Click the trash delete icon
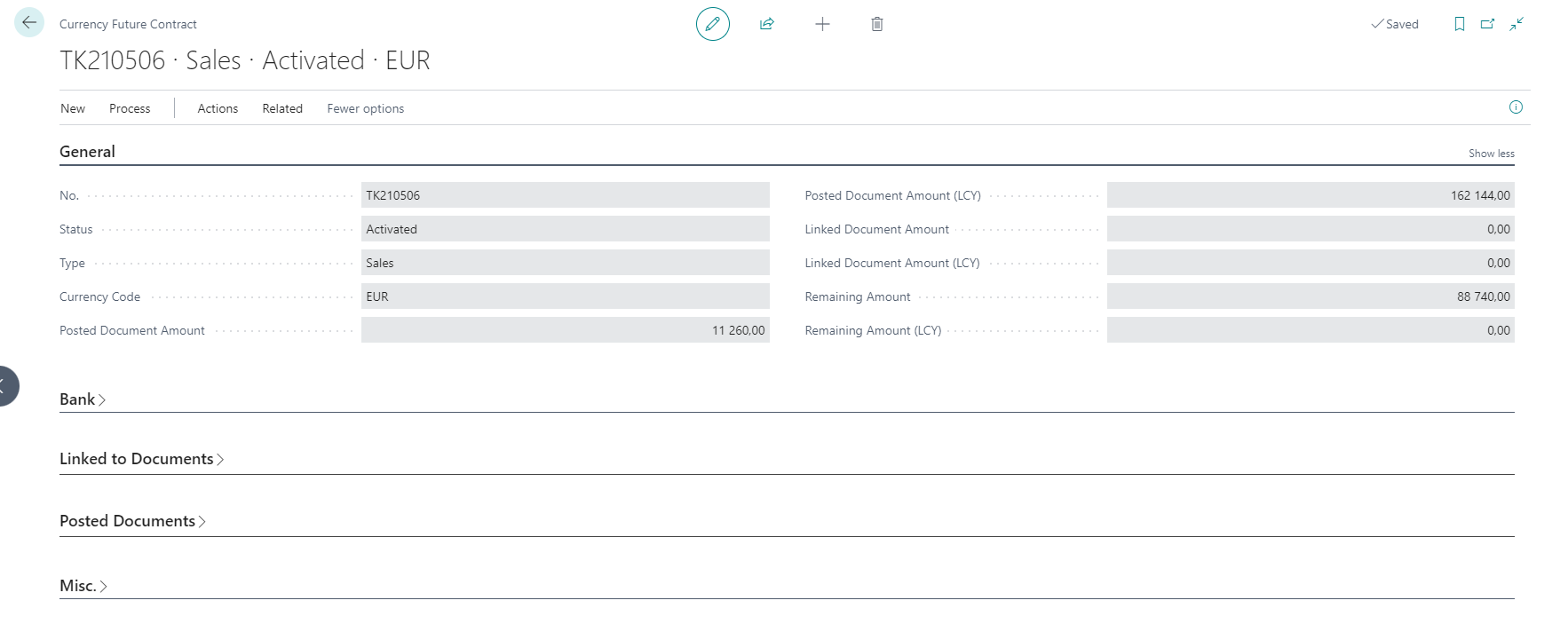Screen dimensions: 1568x640 (876, 24)
